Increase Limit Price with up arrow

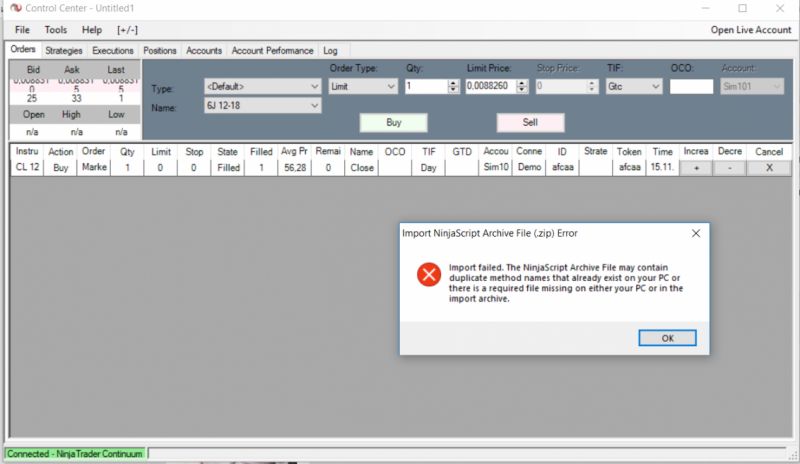[521, 83]
